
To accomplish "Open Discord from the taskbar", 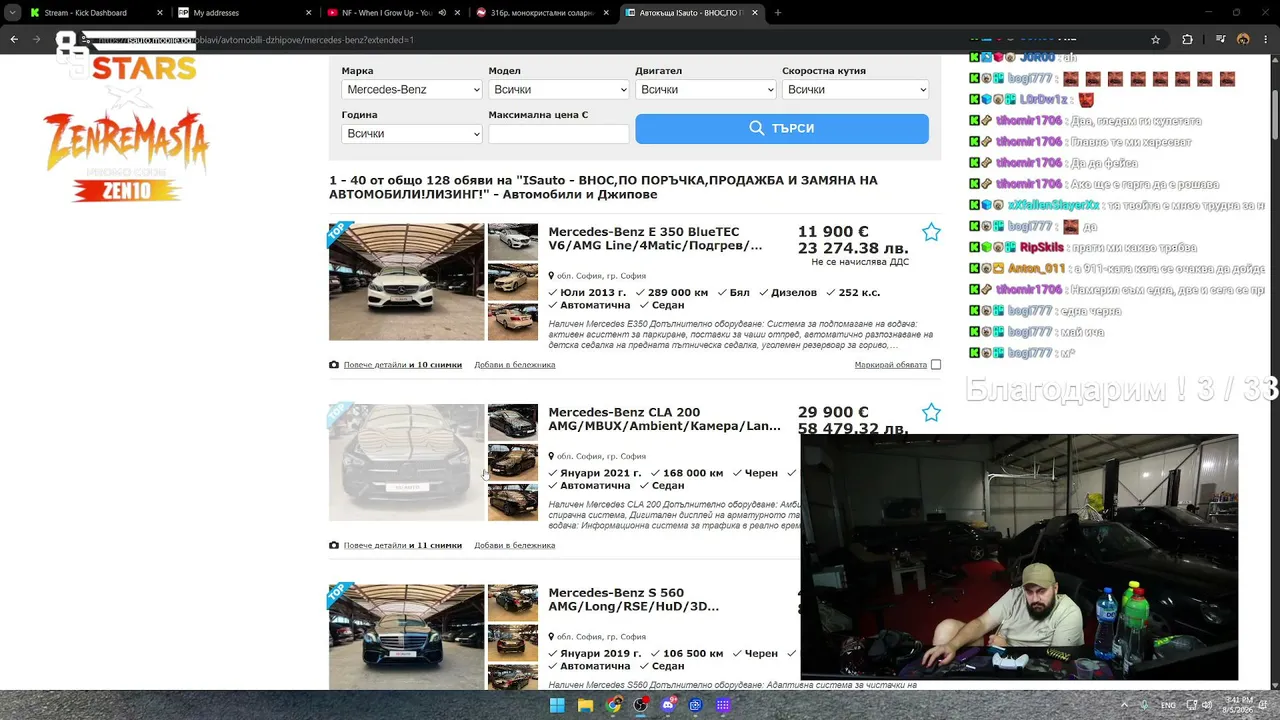I will [x=669, y=705].
